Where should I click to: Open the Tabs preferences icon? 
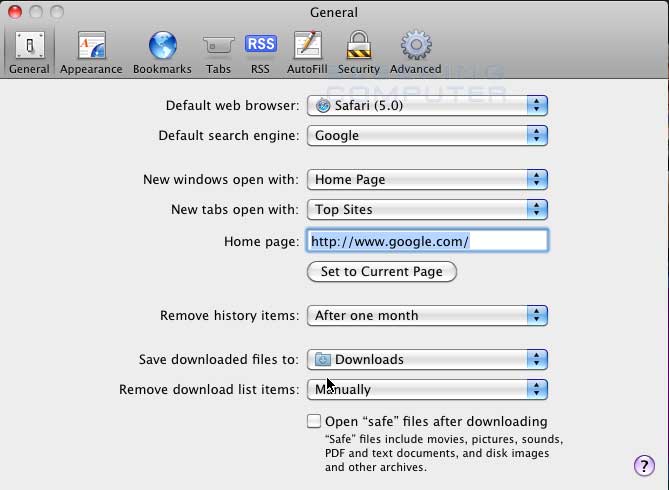click(x=218, y=45)
